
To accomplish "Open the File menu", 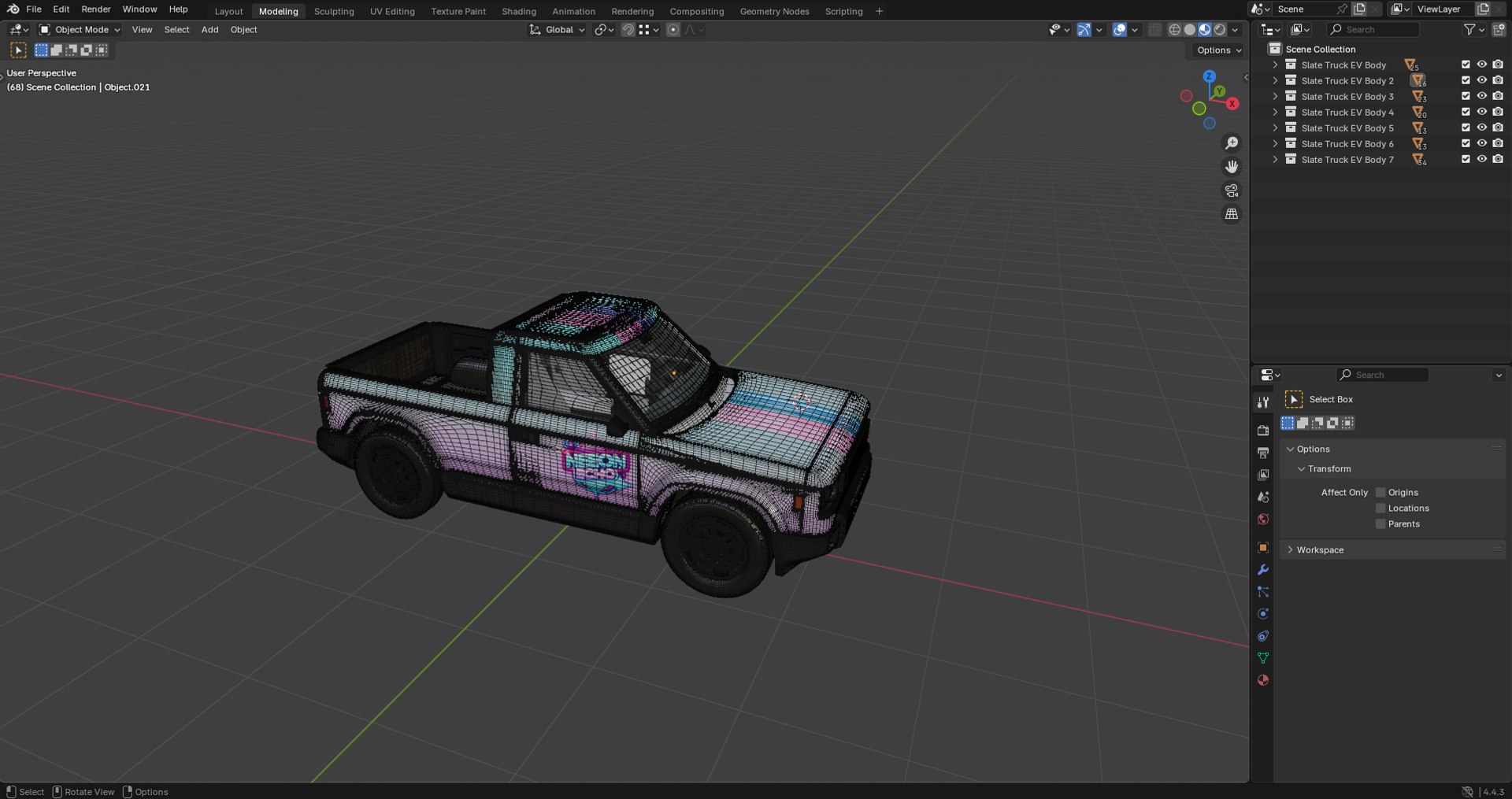I will [34, 9].
